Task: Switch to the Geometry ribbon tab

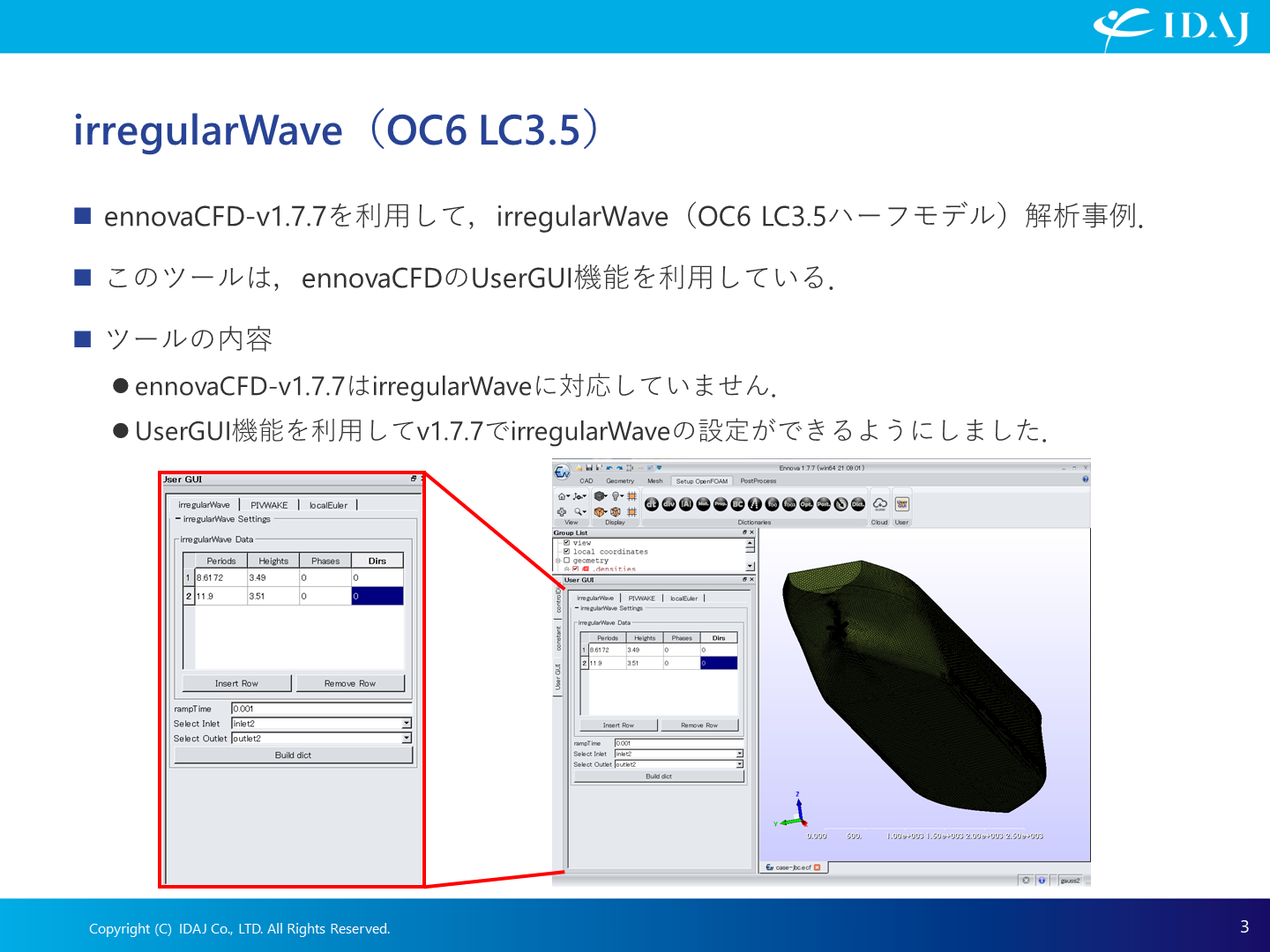Action: click(620, 480)
